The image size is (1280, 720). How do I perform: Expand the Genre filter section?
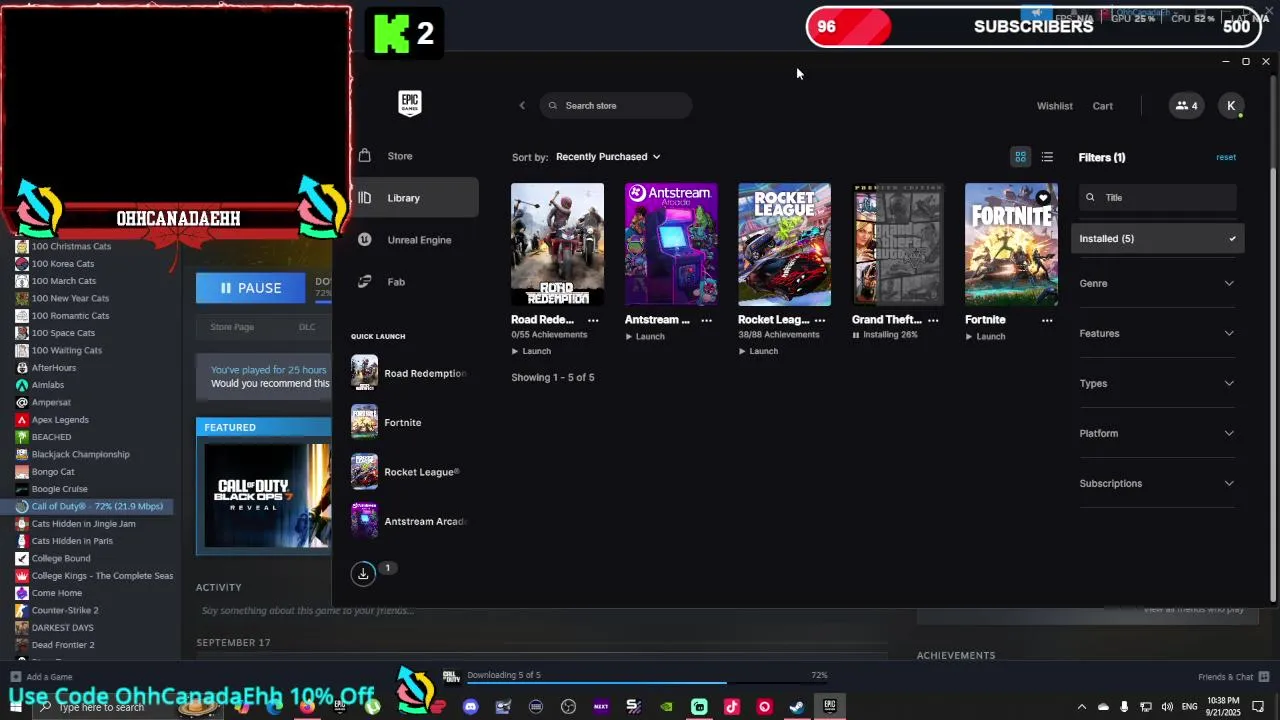pyautogui.click(x=1157, y=283)
